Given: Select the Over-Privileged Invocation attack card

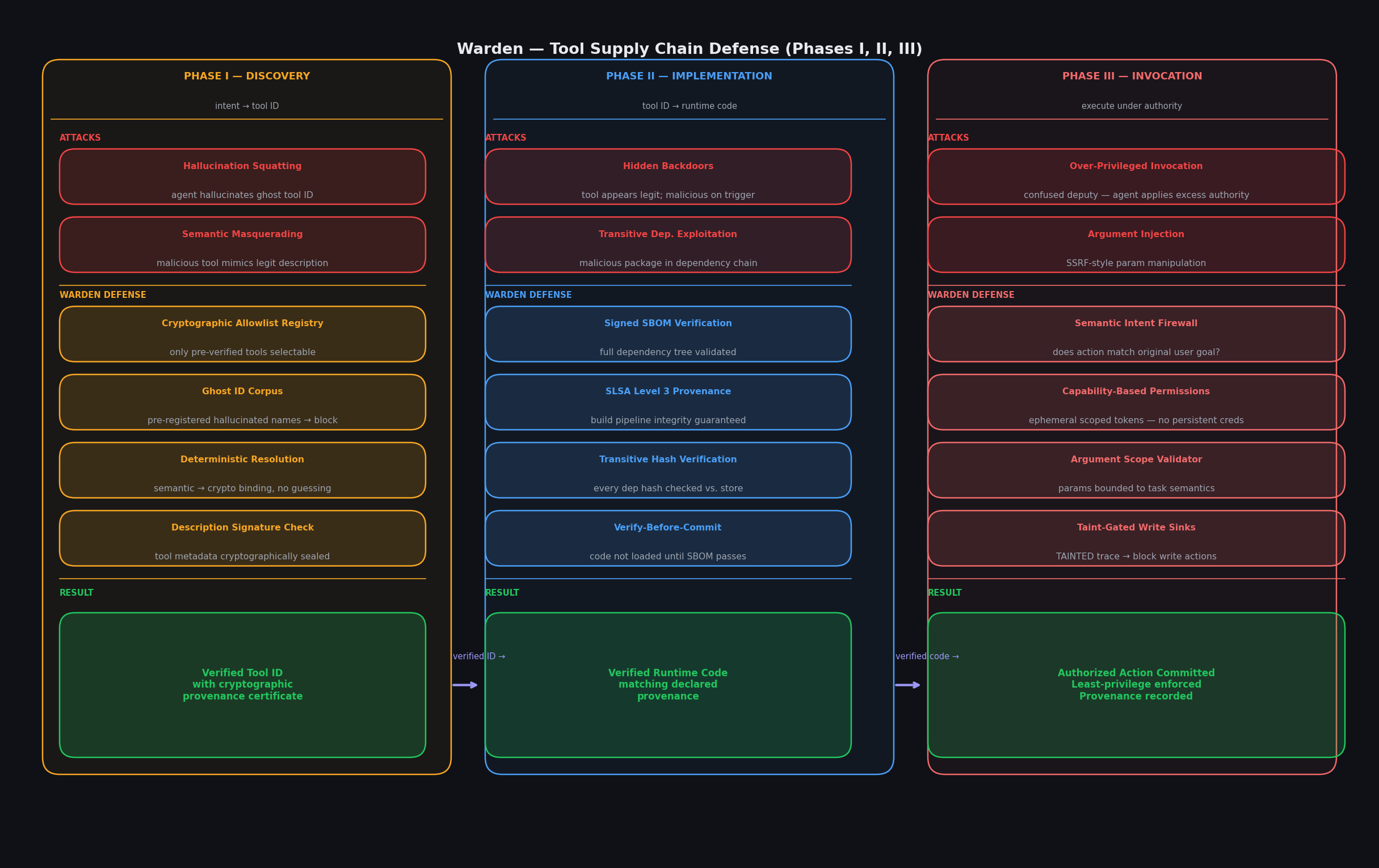Looking at the screenshot, I should (1136, 176).
